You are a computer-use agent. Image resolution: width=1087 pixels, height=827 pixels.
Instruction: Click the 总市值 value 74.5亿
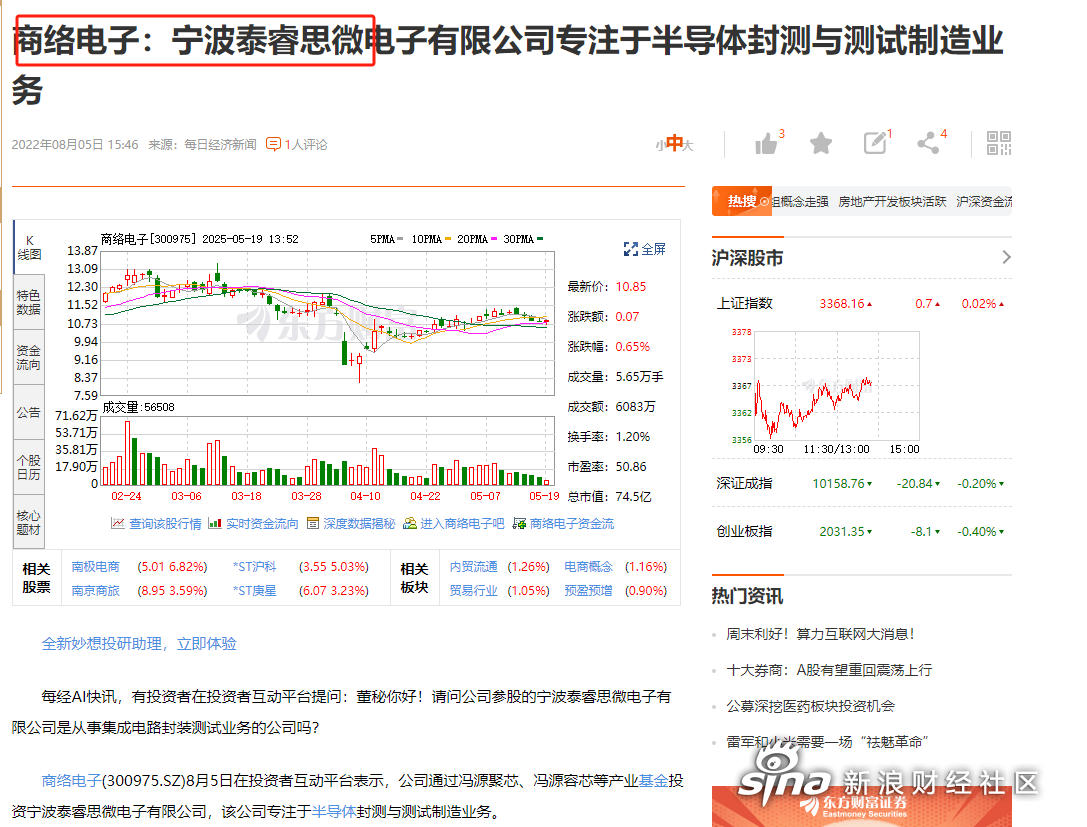[634, 497]
